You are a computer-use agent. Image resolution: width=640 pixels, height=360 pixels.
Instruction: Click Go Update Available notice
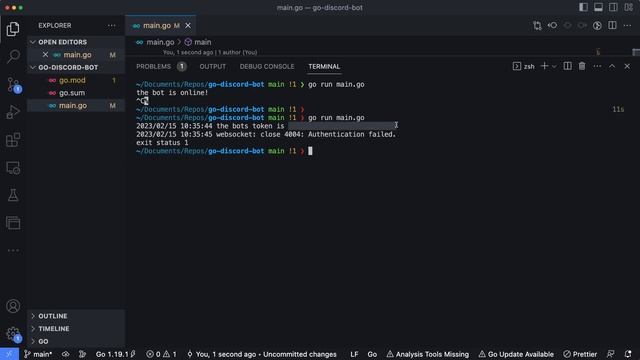coord(516,354)
